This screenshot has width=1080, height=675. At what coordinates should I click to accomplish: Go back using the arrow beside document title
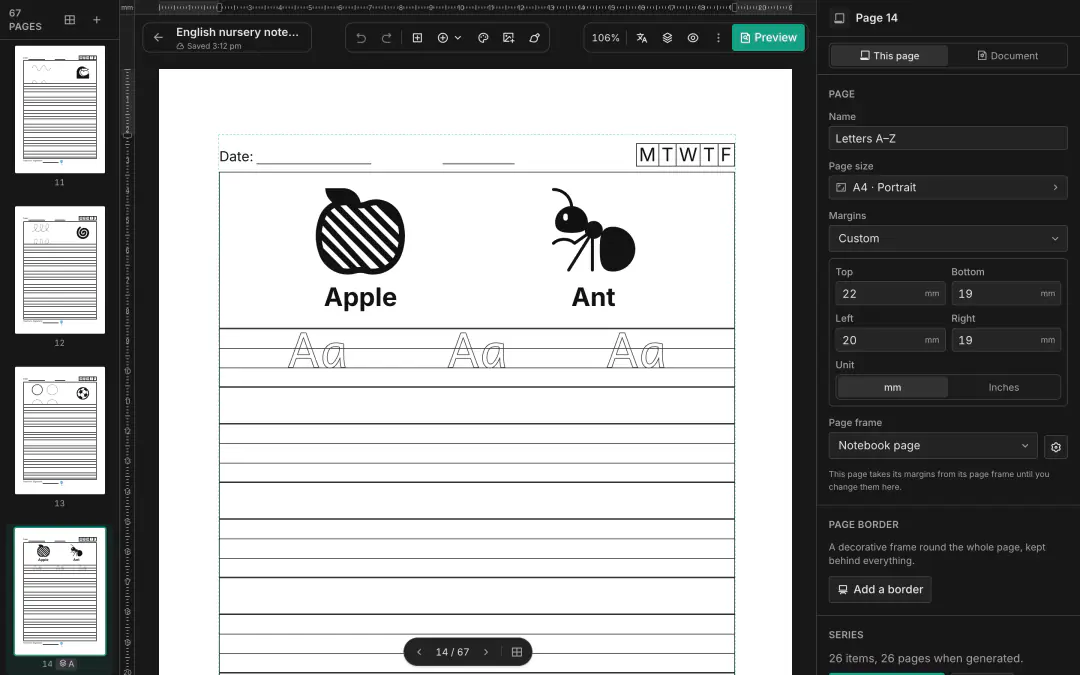click(158, 38)
